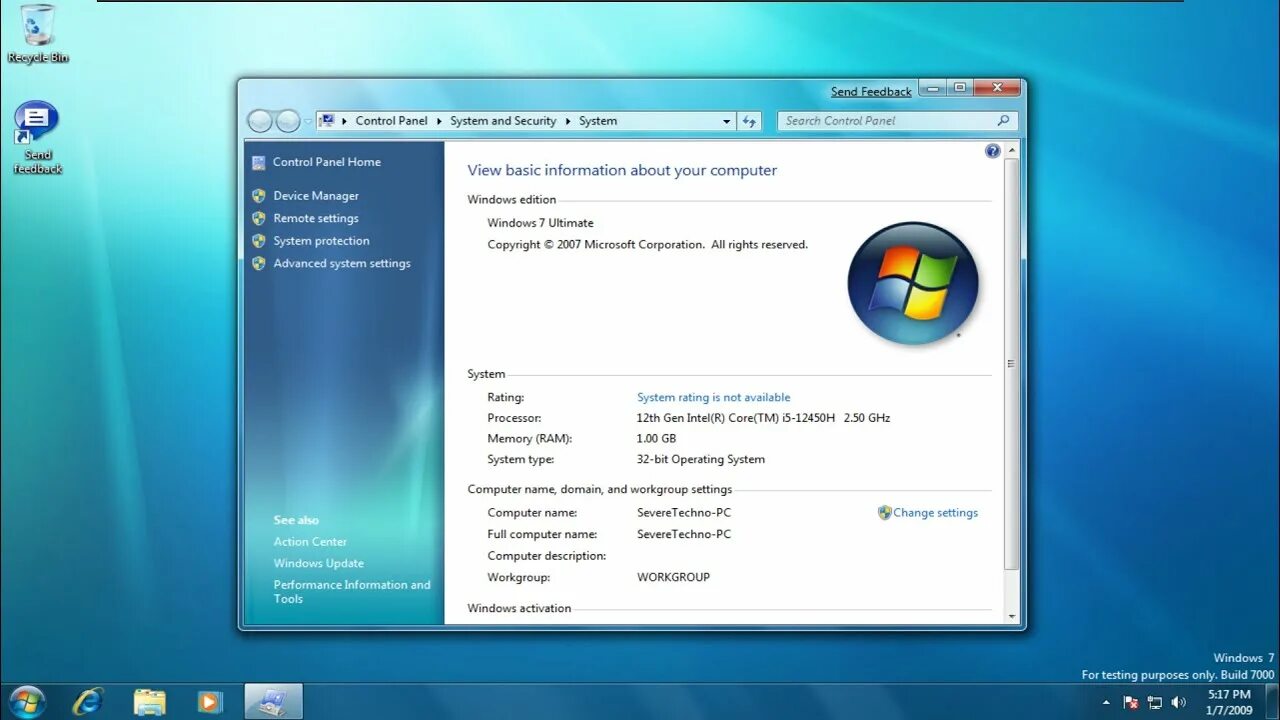
Task: Open Performance Information and Tools link
Action: point(352,592)
